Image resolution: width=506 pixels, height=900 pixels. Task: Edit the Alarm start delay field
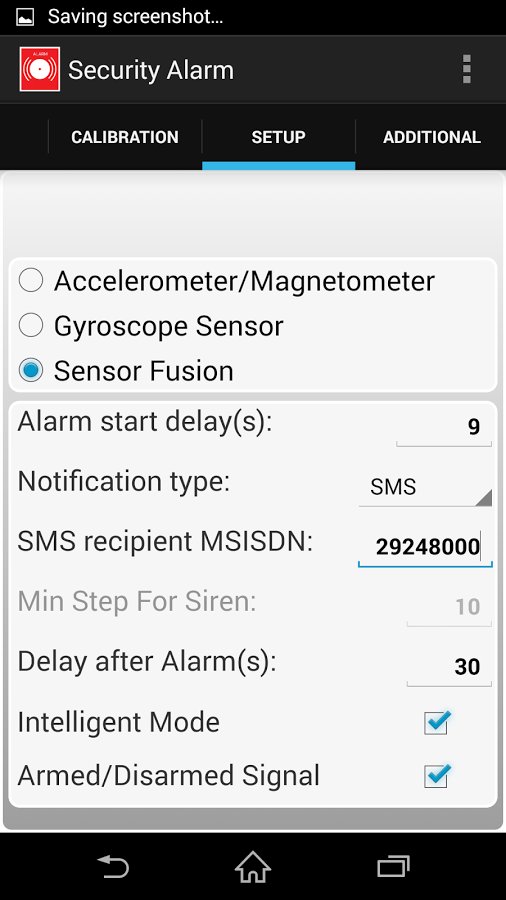(x=444, y=427)
